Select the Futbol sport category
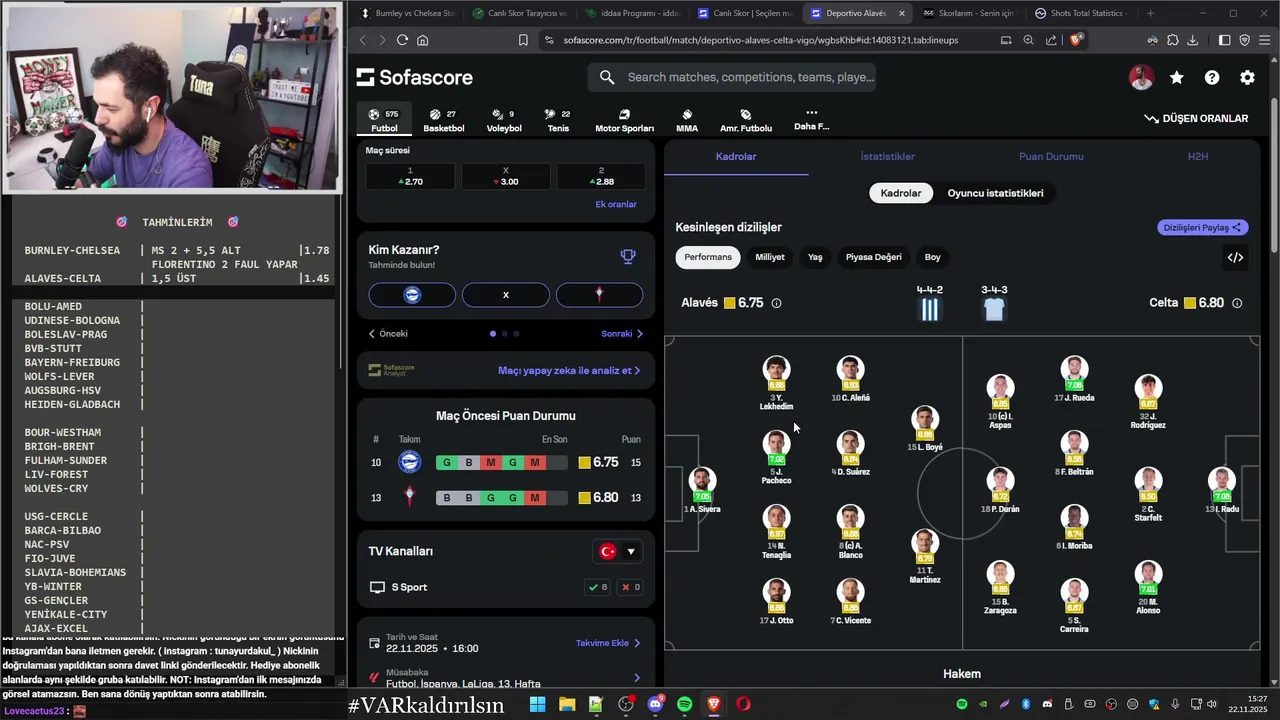Image resolution: width=1280 pixels, height=720 pixels. 384,121
